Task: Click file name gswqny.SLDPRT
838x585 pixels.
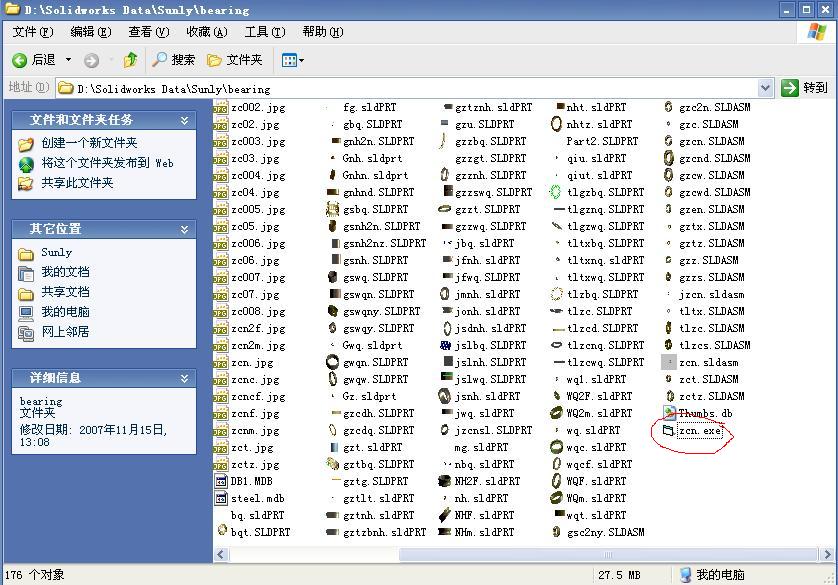Action: (x=382, y=311)
